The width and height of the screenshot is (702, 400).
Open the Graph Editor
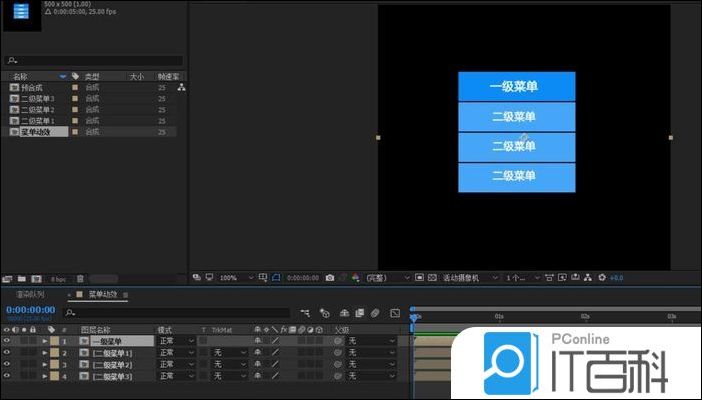395,313
